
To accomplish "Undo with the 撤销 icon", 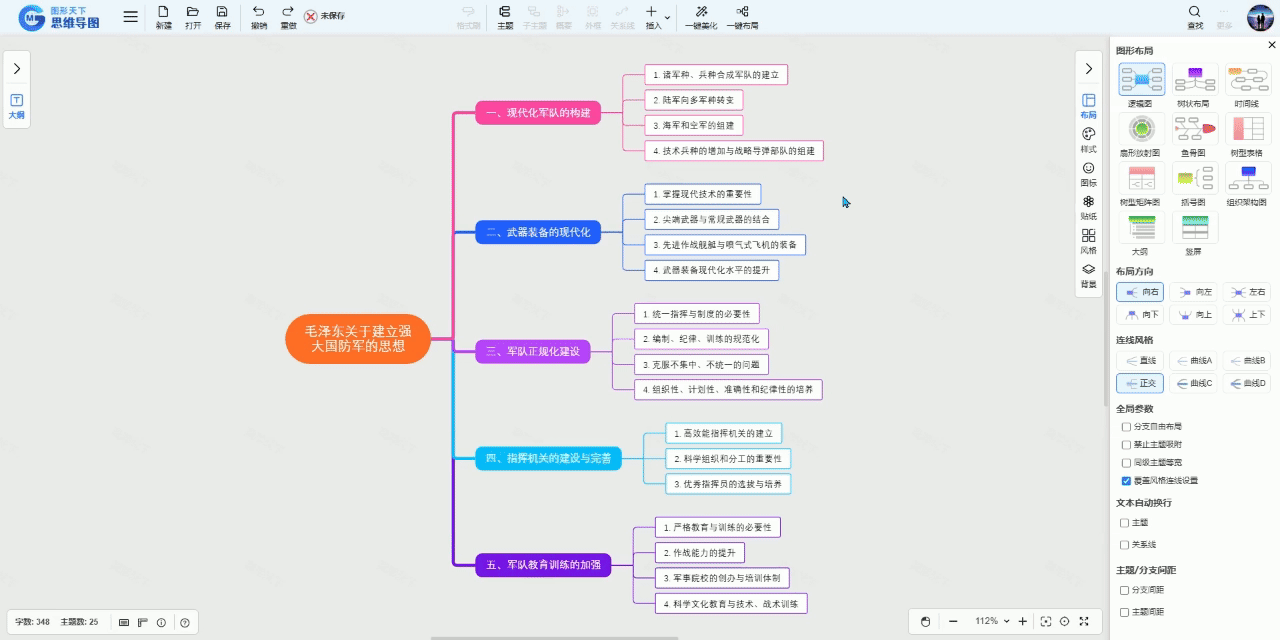I will 259,12.
